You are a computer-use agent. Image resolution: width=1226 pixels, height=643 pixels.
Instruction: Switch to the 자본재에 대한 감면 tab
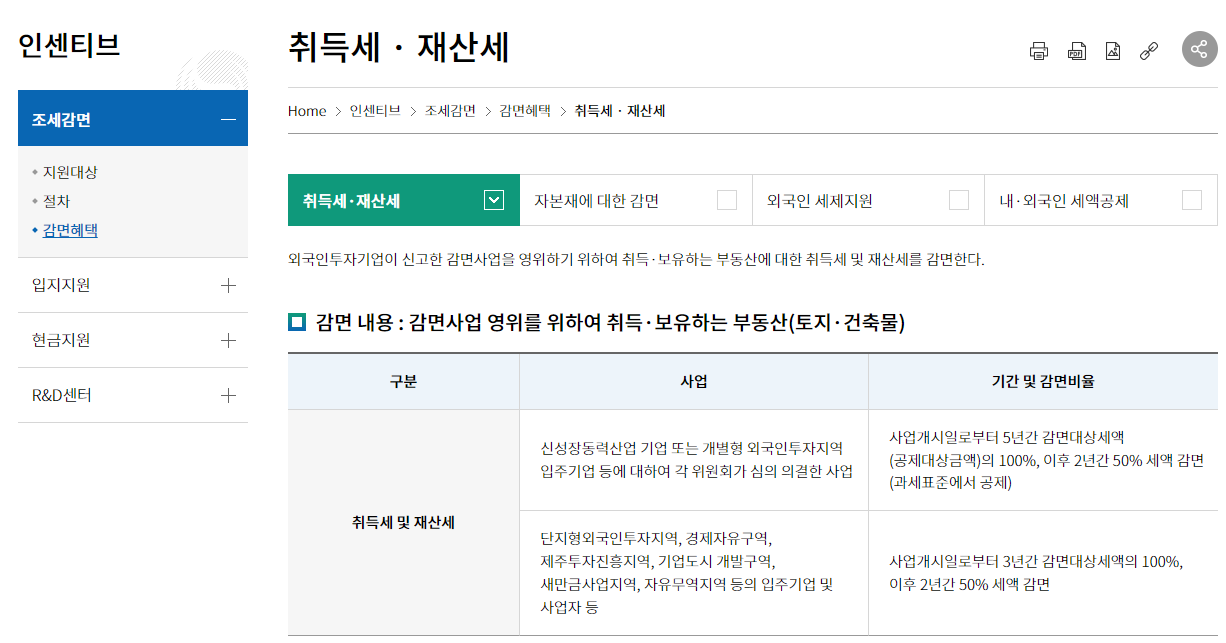[636, 200]
